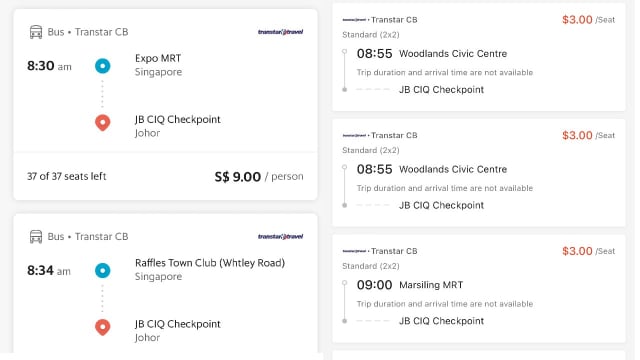Click the bus icon on Expo MRT card
The height and width of the screenshot is (360, 640).
[36, 32]
